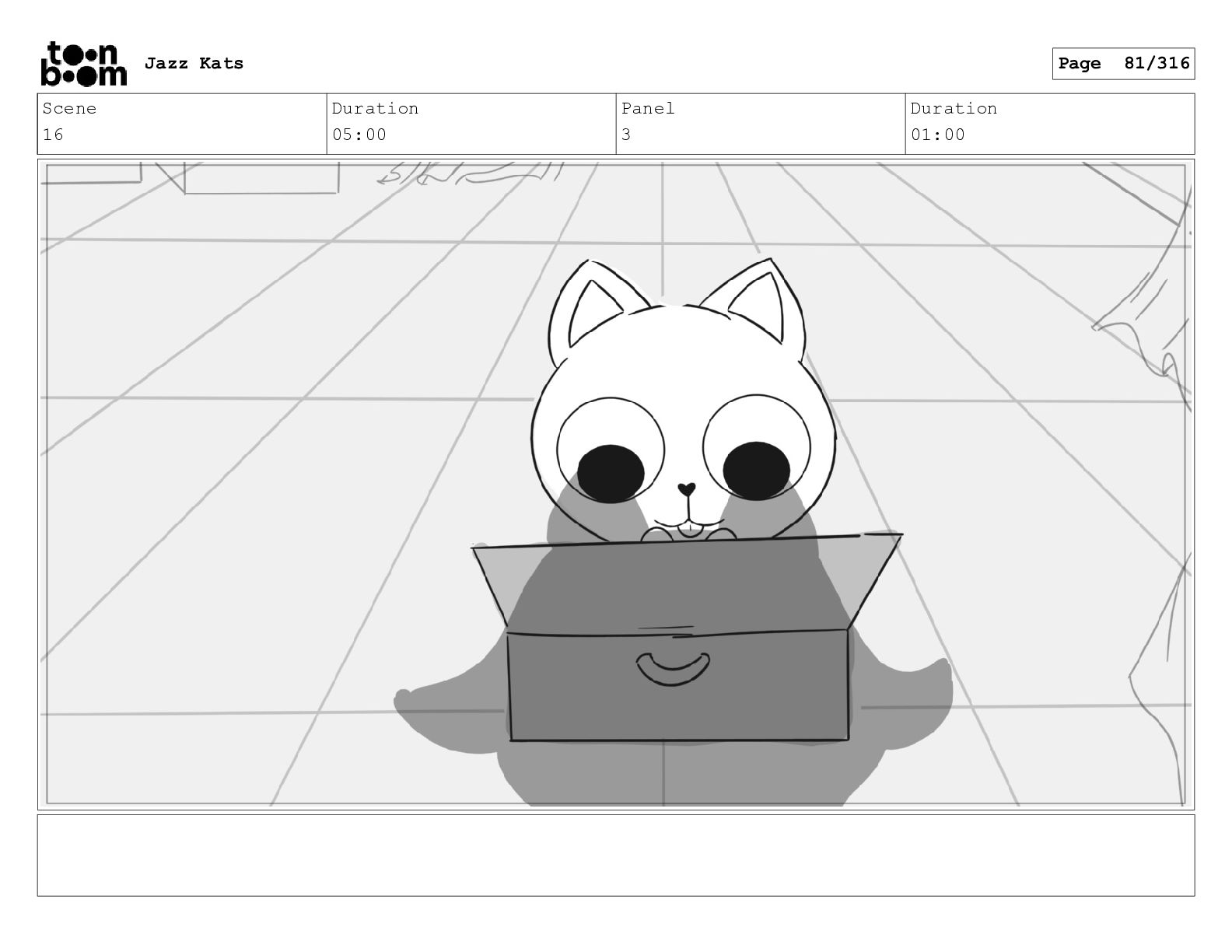This screenshot has height=952, width=1232.
Task: Click the panel duration value '01:00'
Action: click(x=938, y=135)
